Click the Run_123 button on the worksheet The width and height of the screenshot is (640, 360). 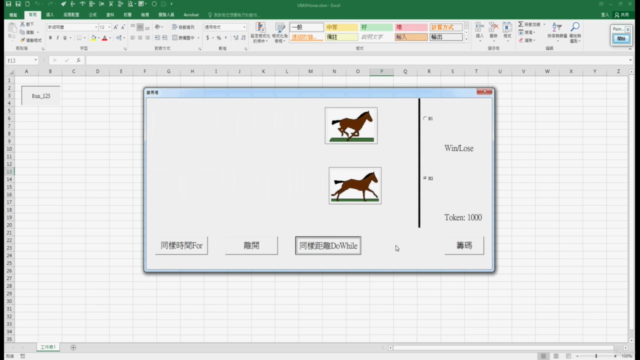(41, 96)
